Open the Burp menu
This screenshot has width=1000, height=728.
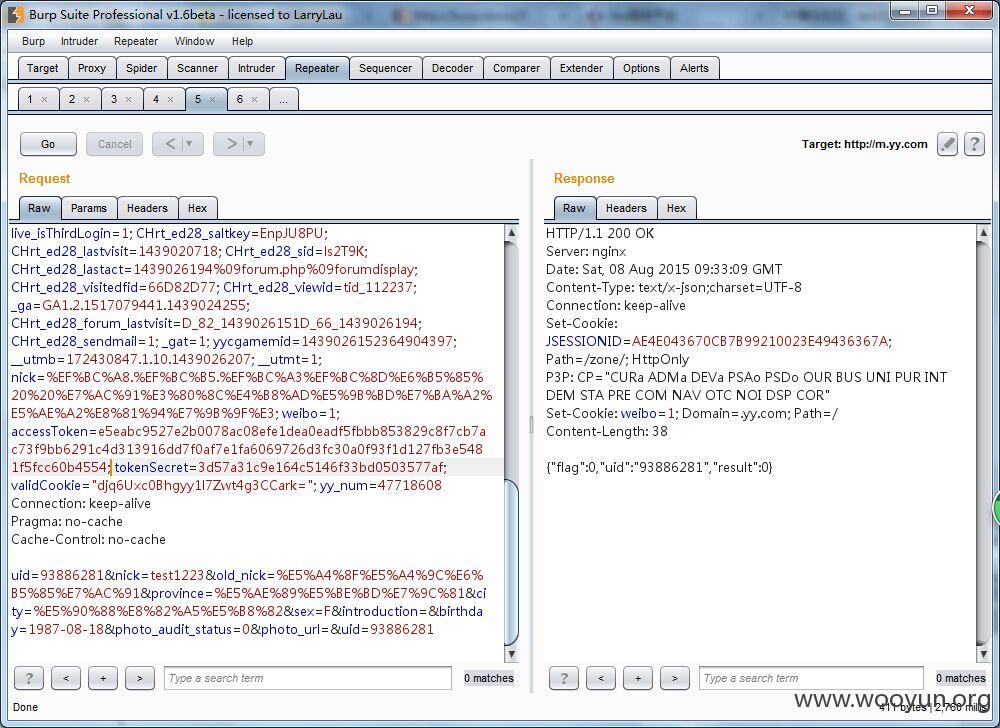tap(33, 41)
